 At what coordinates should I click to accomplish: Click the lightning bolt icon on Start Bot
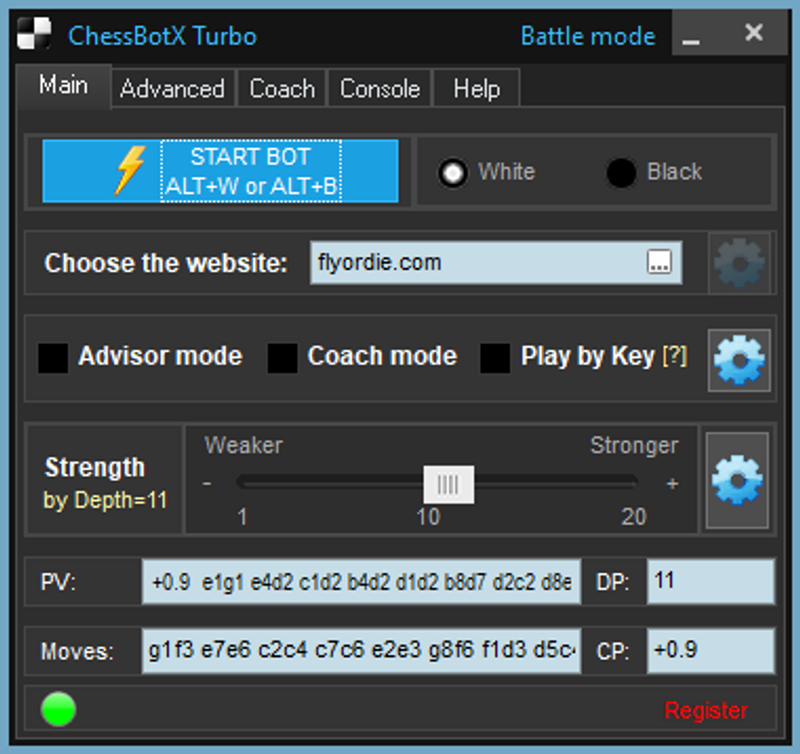coord(130,171)
